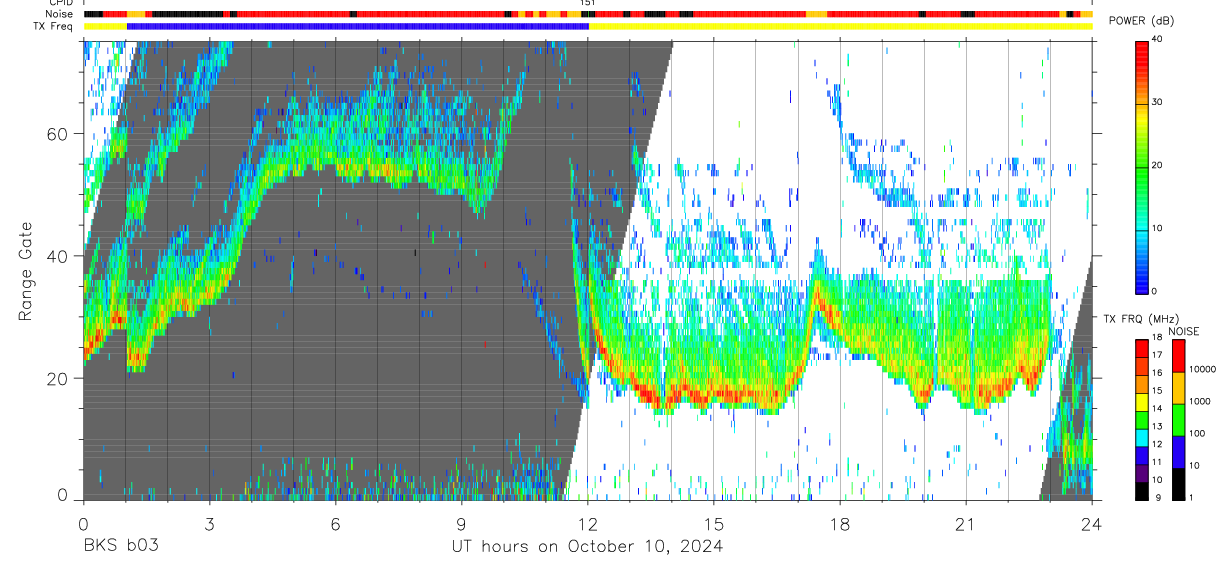
Task: Click the black segment of NOISE legend
Action: [1178, 484]
